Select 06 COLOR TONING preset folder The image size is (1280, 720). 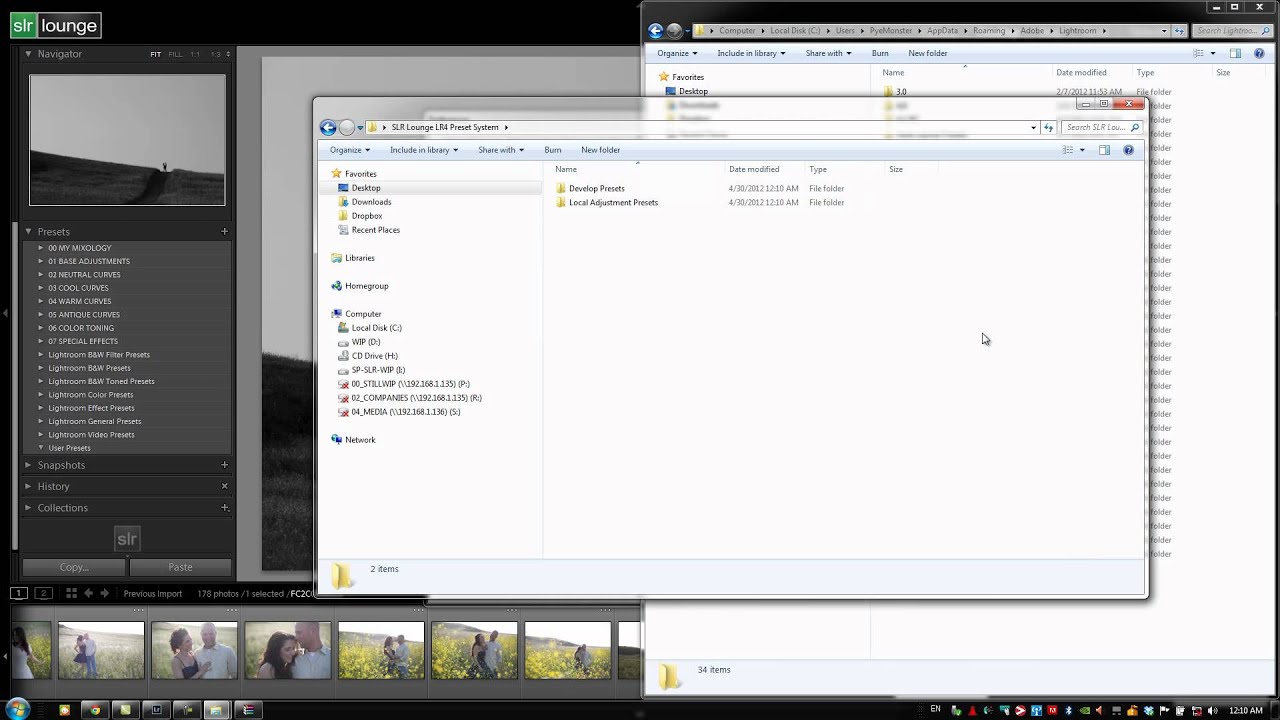click(x=81, y=328)
